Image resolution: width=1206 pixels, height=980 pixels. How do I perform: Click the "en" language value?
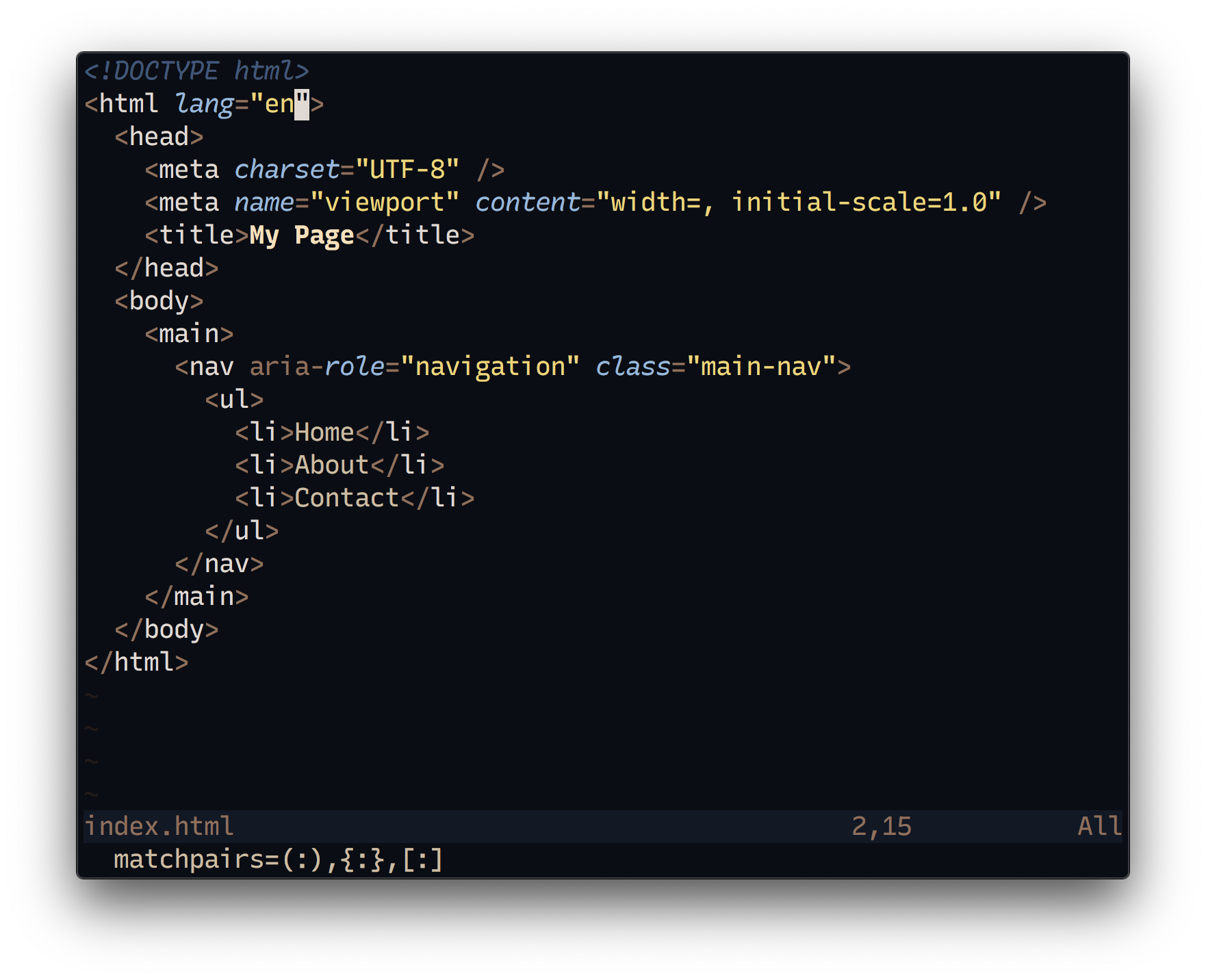[x=280, y=104]
